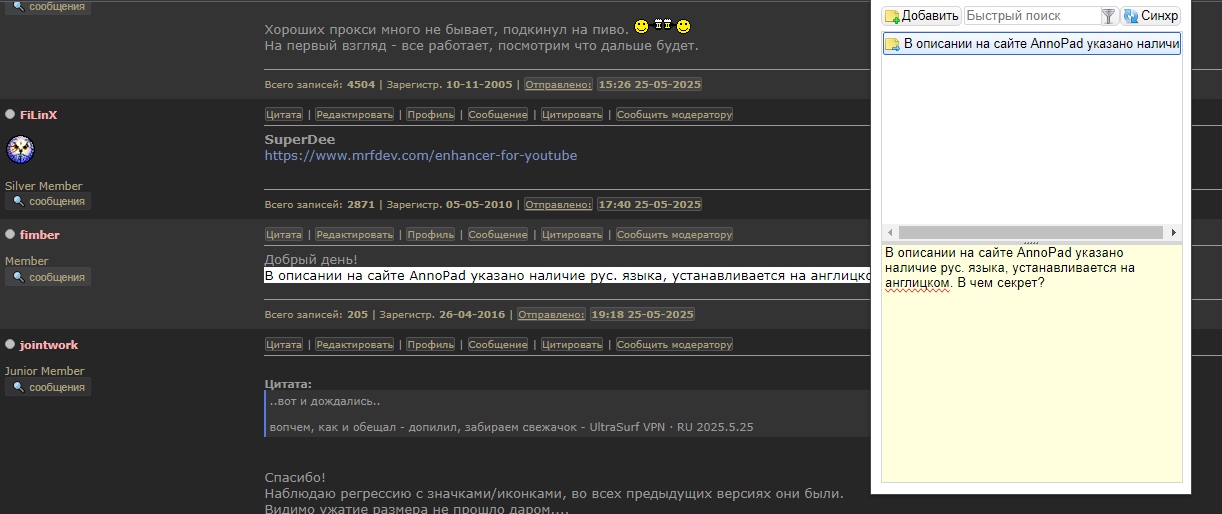Open the mrfdev.com enhancer-for-youtube link
Viewport: 1222px width, 514px height.
[x=420, y=156]
